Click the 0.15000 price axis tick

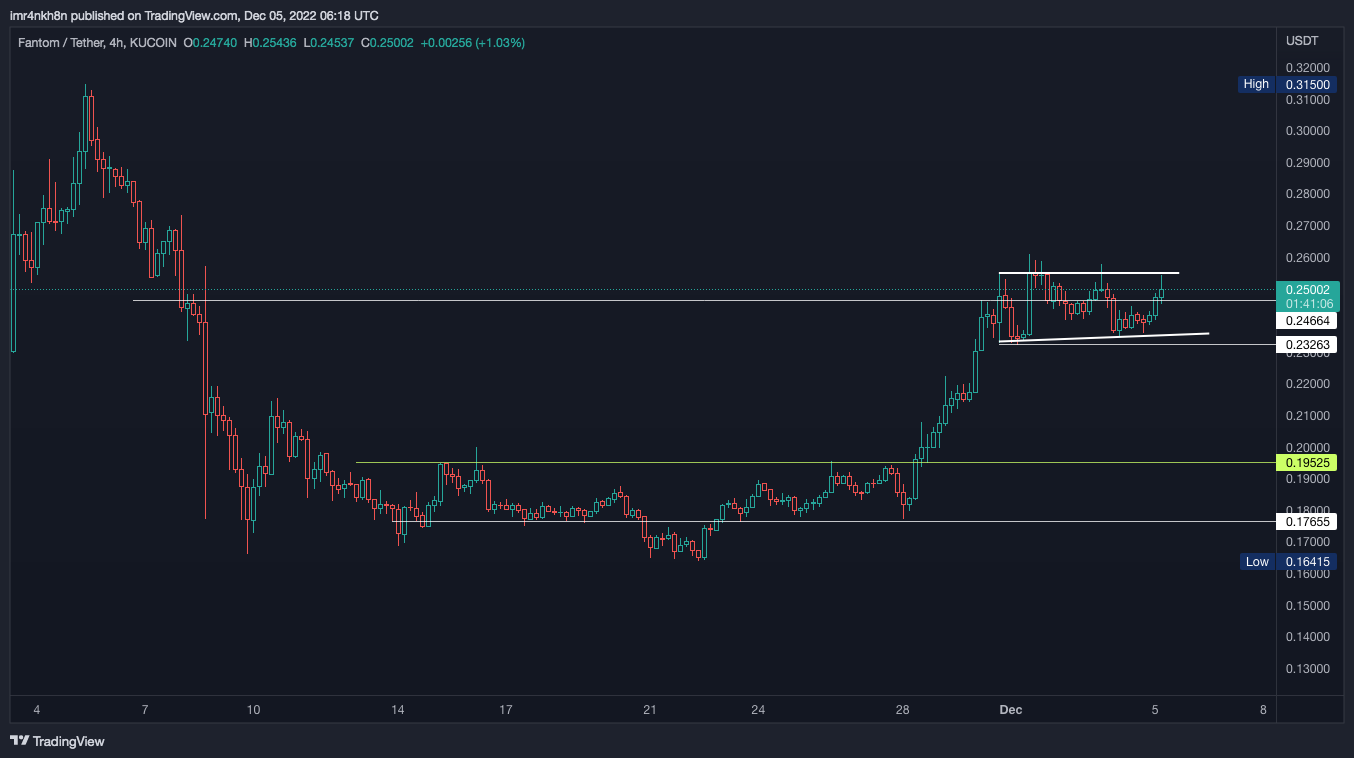(x=1307, y=606)
